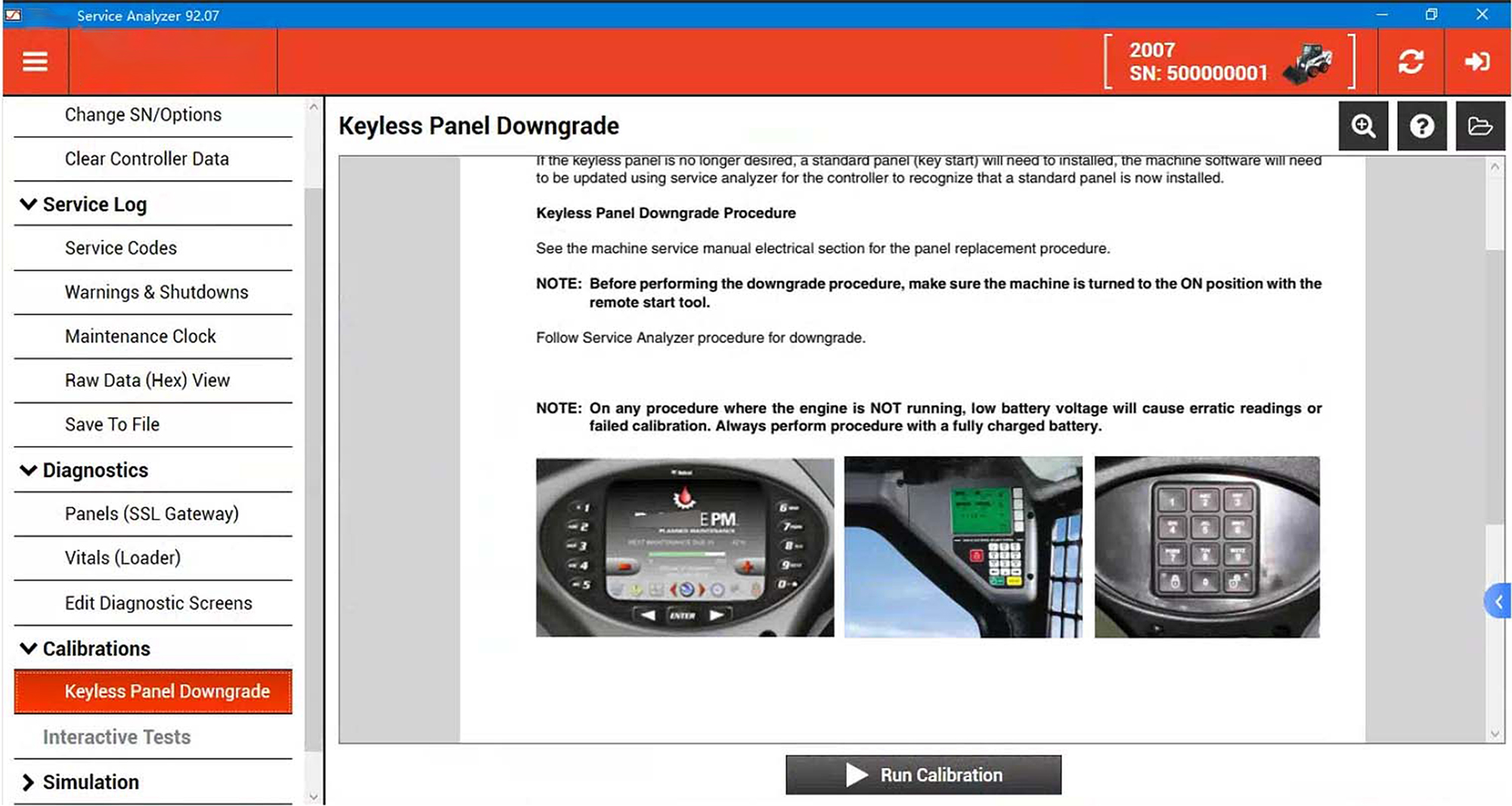Open Service Codes
Image resolution: width=1512 pixels, height=806 pixels.
(x=153, y=248)
